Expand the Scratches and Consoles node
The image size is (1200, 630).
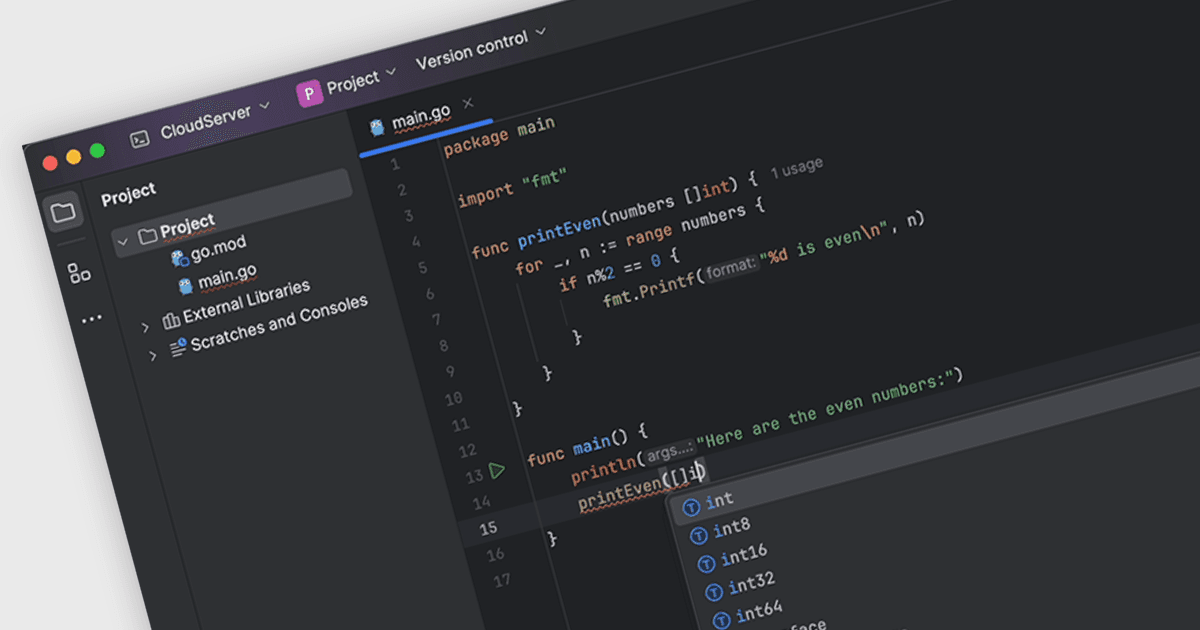[x=153, y=354]
